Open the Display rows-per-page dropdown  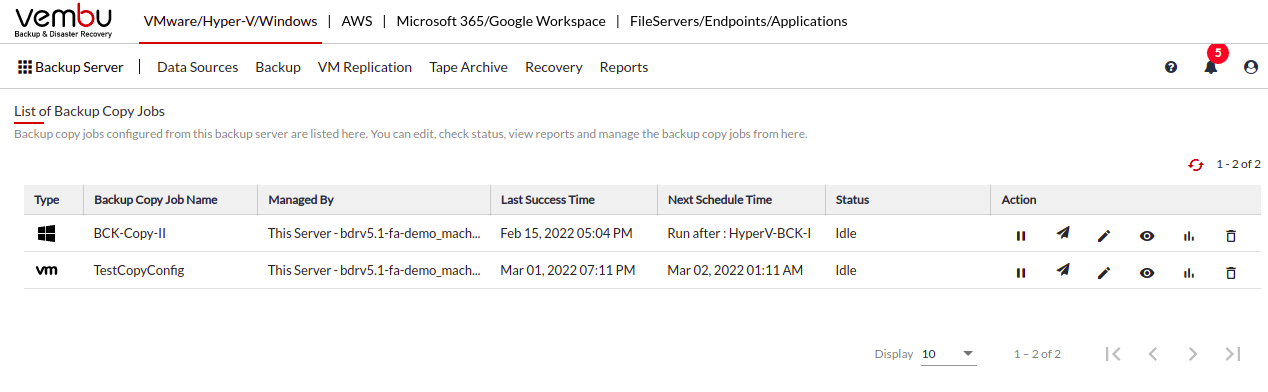click(x=948, y=354)
